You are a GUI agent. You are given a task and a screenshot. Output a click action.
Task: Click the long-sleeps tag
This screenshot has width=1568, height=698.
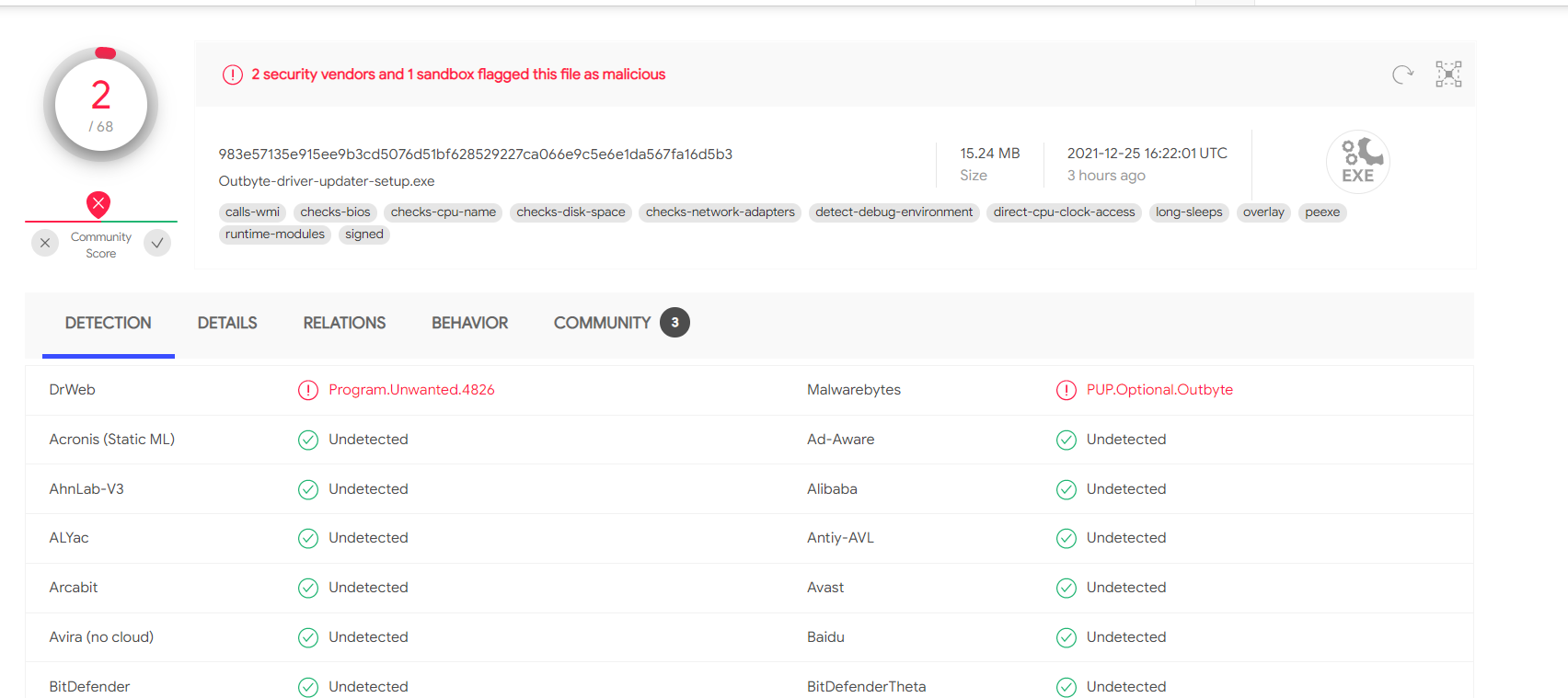click(1189, 212)
